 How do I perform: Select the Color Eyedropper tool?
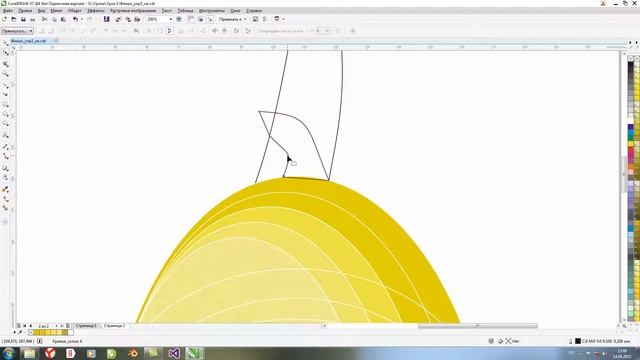click(x=5, y=189)
